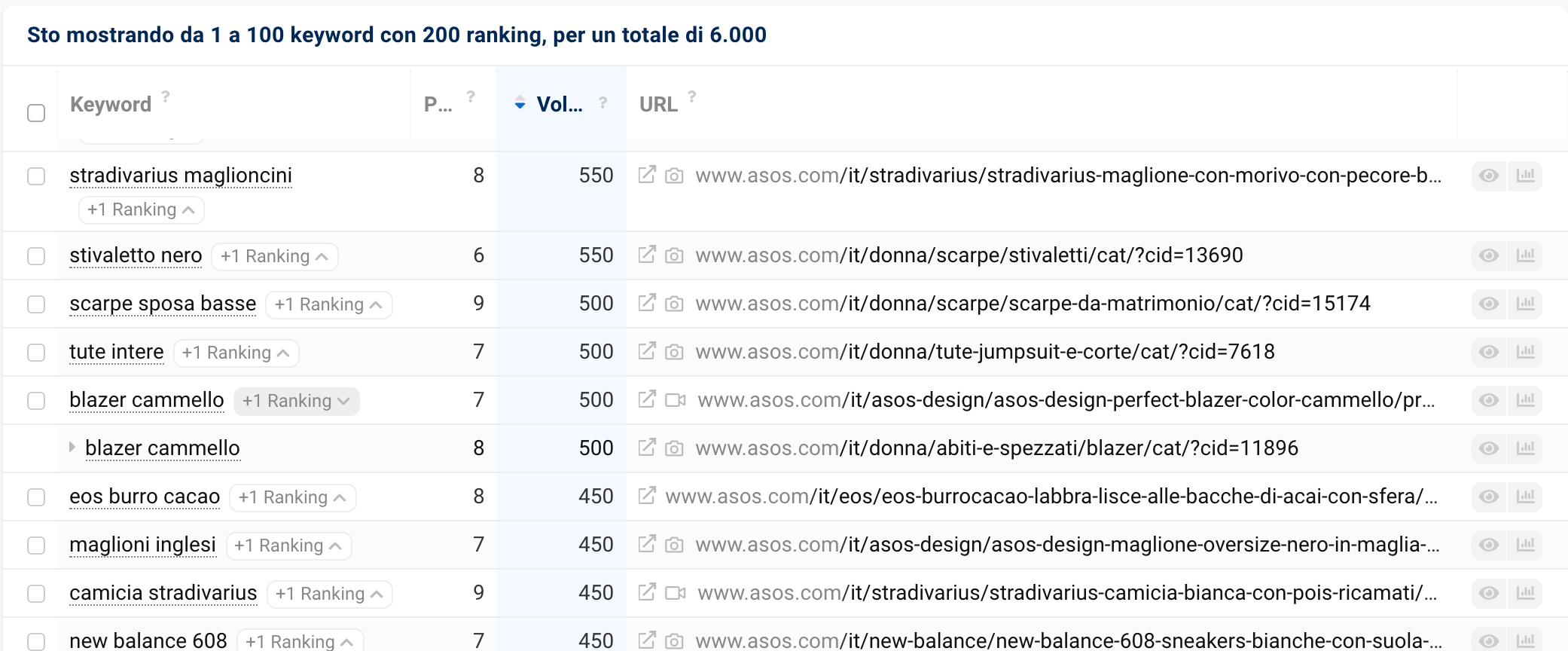Expand +1 Ranking for scarpe sposa basse
The image size is (1568, 651).
329,304
